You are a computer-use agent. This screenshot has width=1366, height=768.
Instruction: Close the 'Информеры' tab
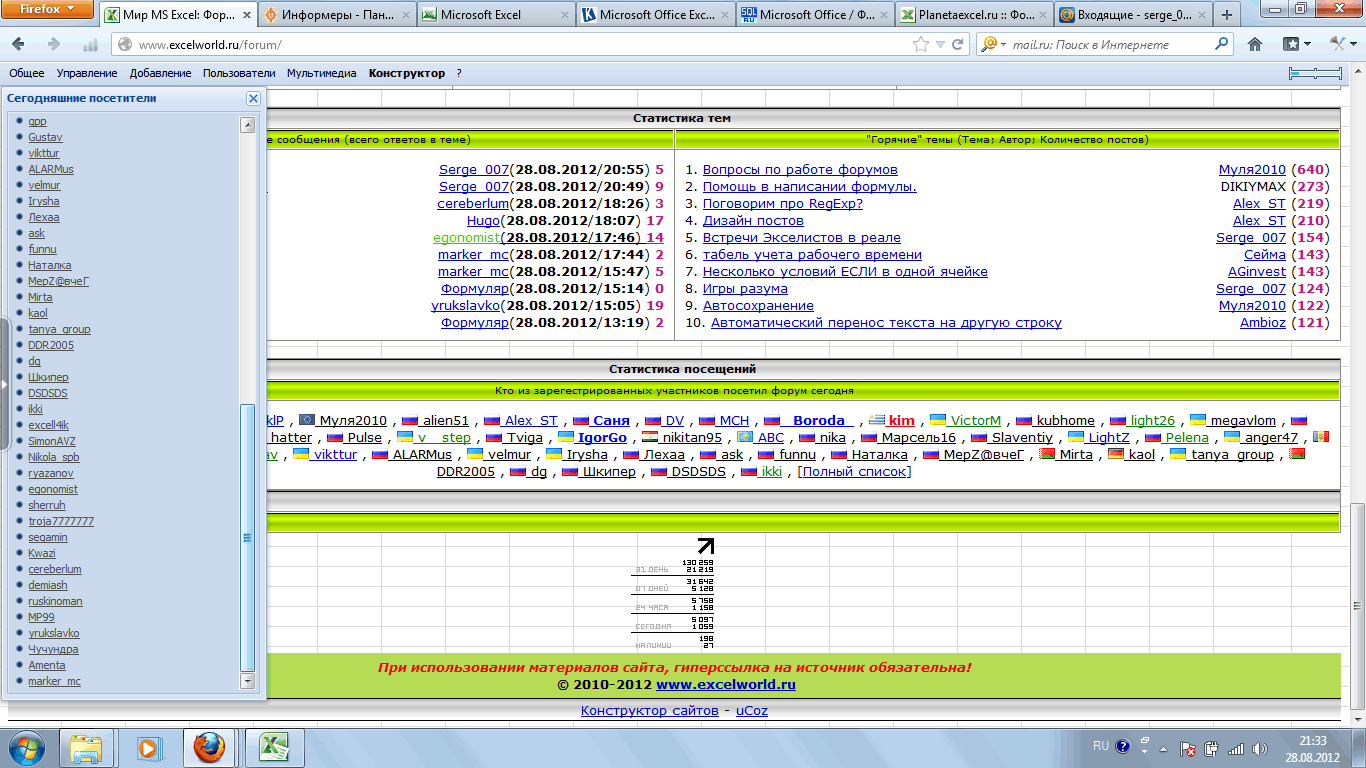[407, 15]
